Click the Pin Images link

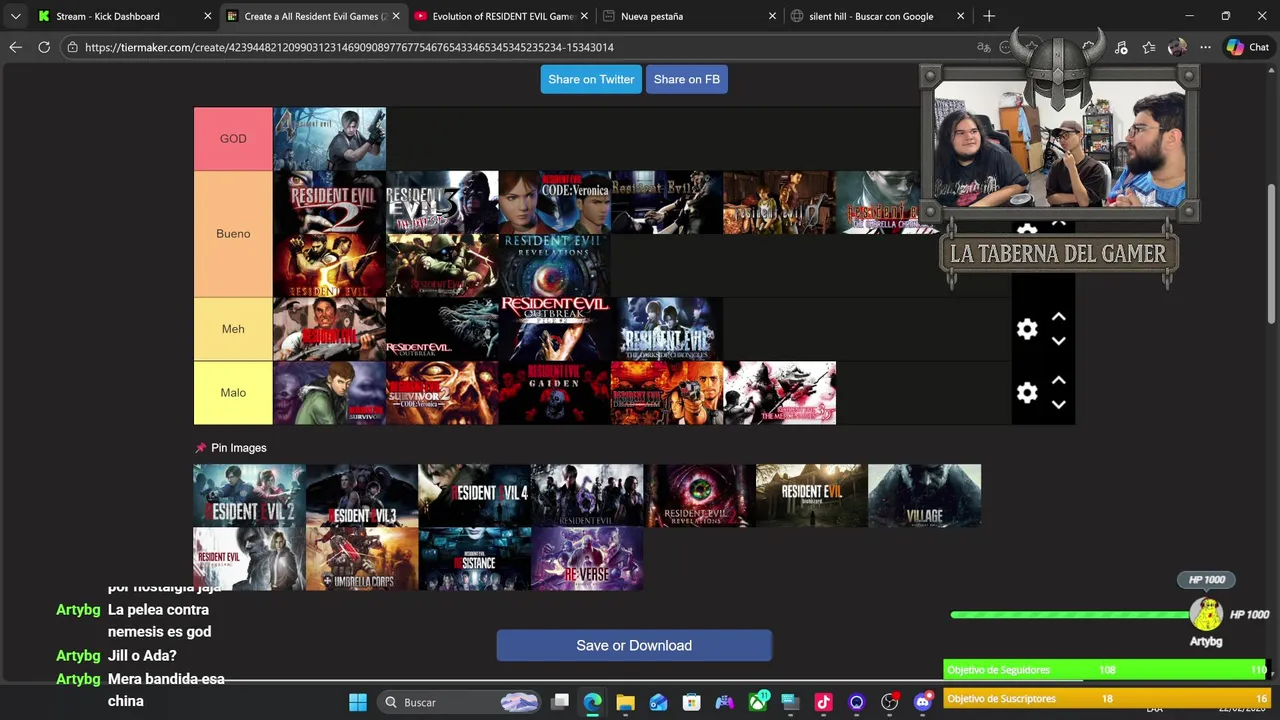click(230, 448)
